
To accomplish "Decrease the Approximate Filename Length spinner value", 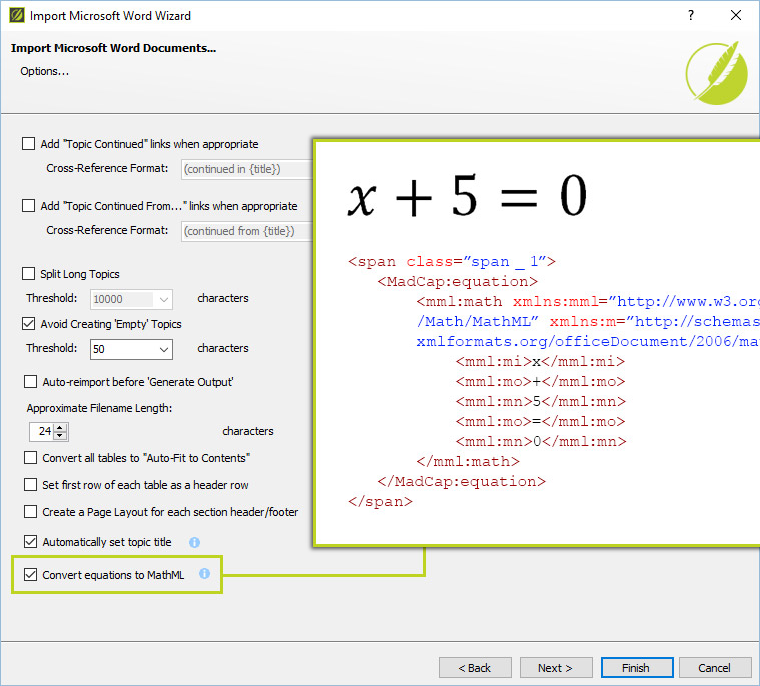I will pos(60,436).
